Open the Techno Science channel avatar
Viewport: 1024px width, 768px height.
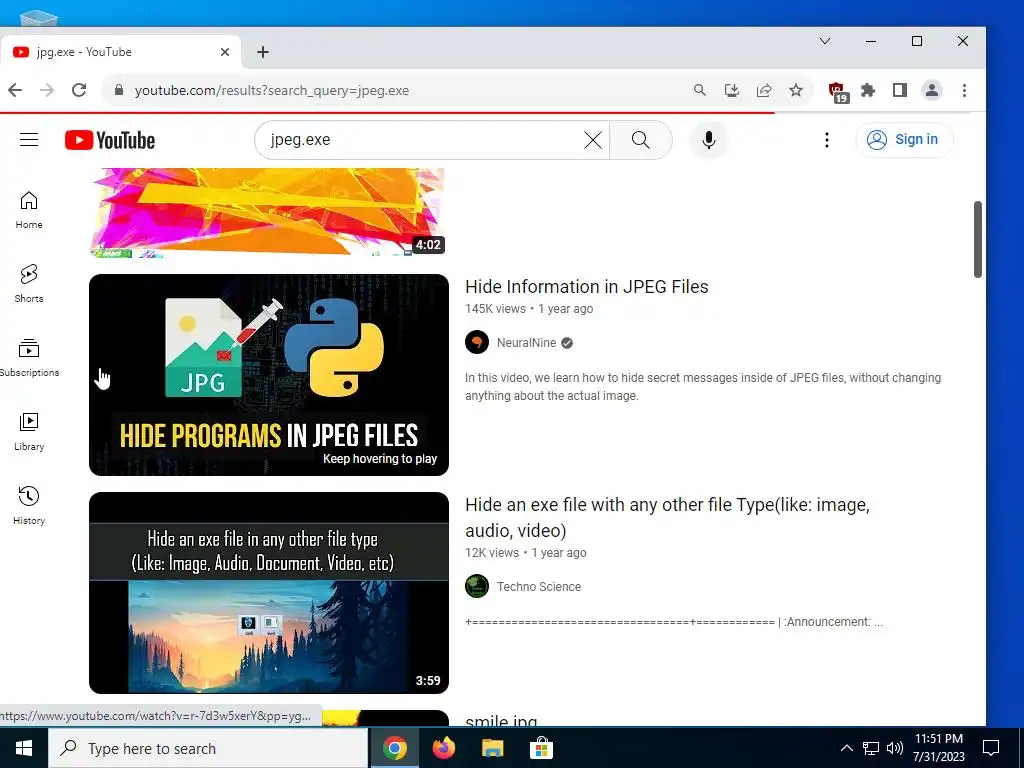pos(477,586)
